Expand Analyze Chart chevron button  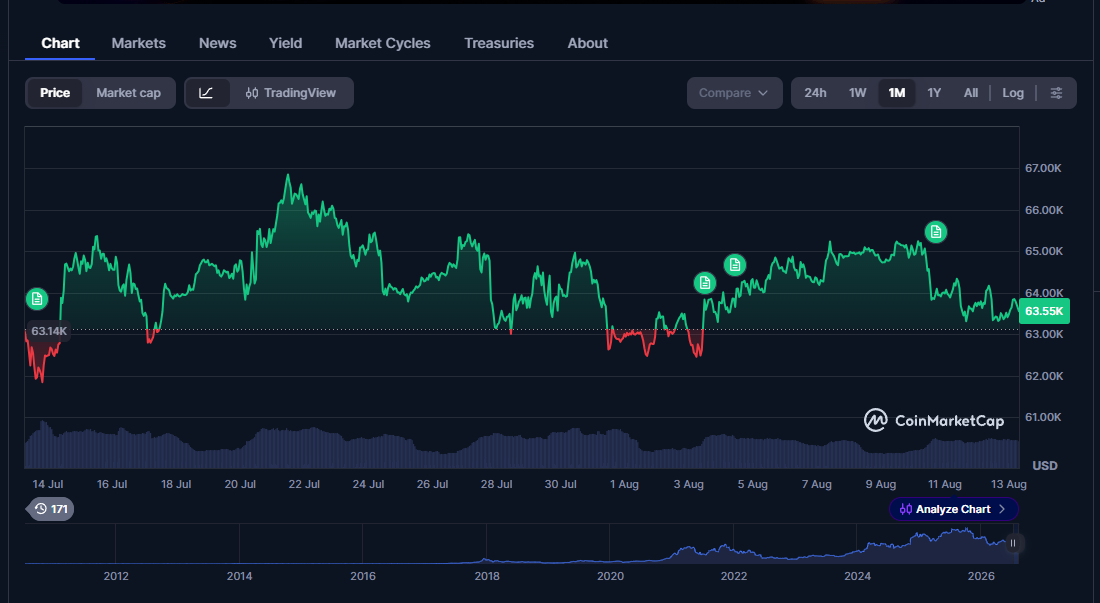[953, 509]
